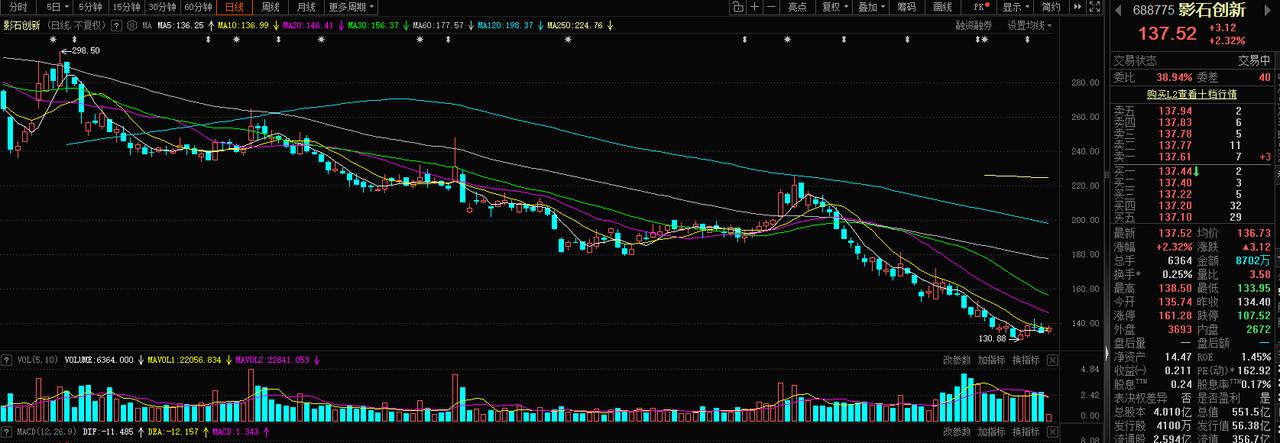Click the 卖五 137.94 ask row
The width and height of the screenshot is (1280, 443).
[x=1194, y=111]
